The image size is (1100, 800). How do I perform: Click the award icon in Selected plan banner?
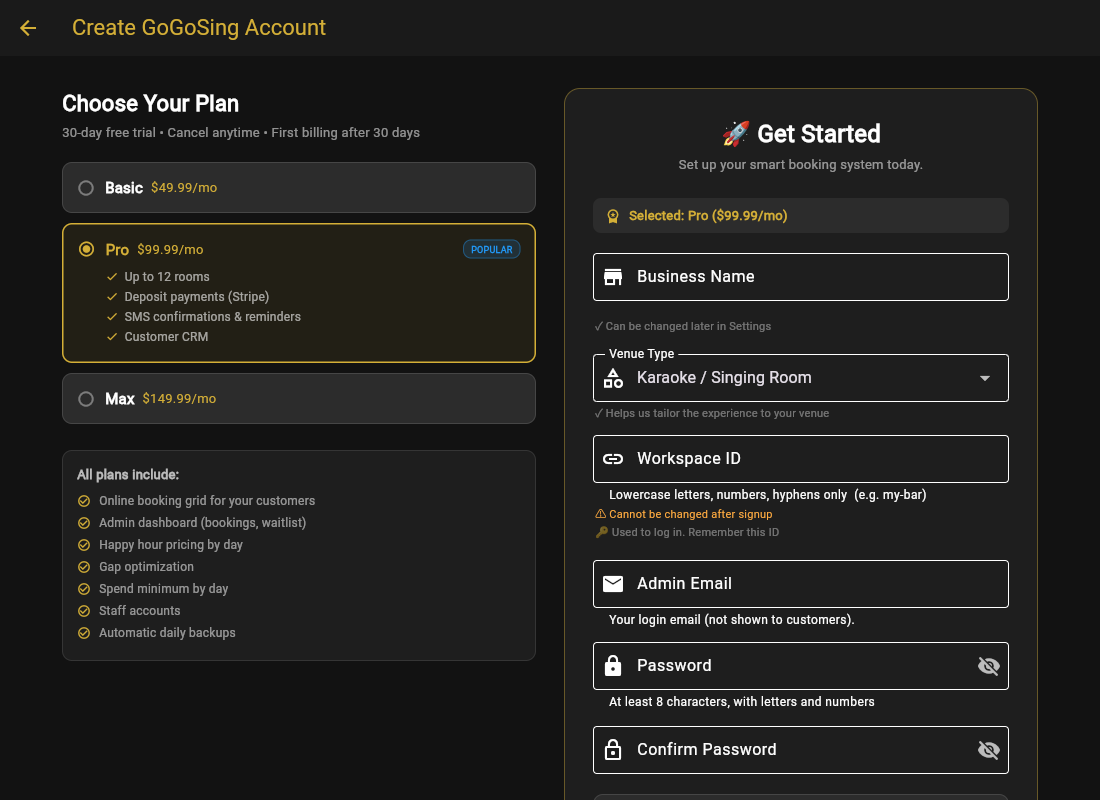click(x=613, y=216)
